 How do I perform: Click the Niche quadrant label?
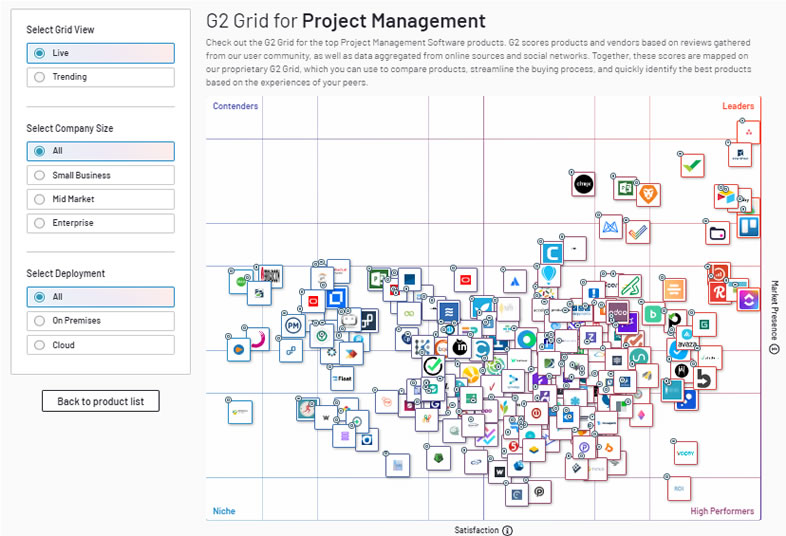pyautogui.click(x=224, y=511)
